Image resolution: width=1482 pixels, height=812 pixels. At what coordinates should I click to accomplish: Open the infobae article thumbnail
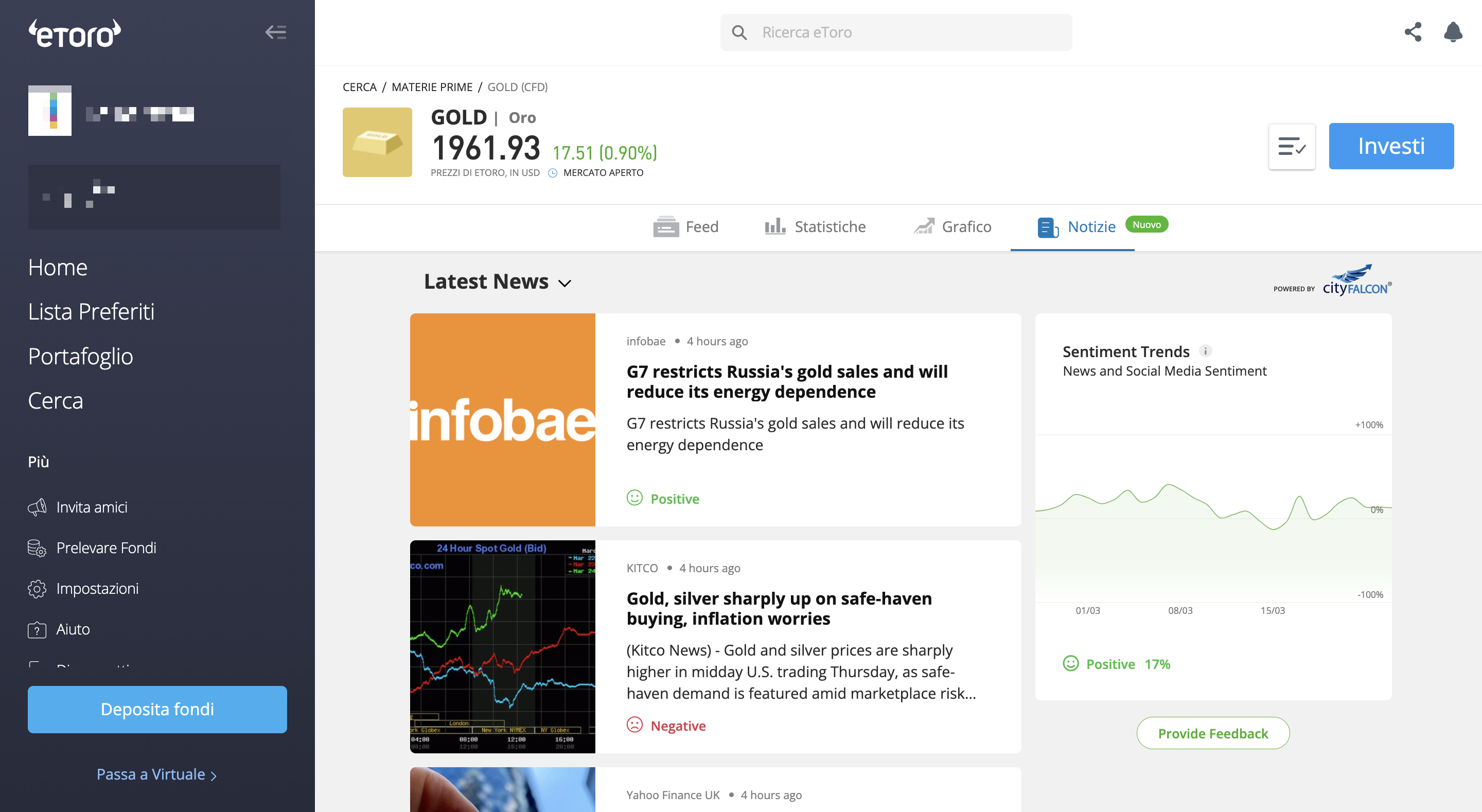[502, 419]
